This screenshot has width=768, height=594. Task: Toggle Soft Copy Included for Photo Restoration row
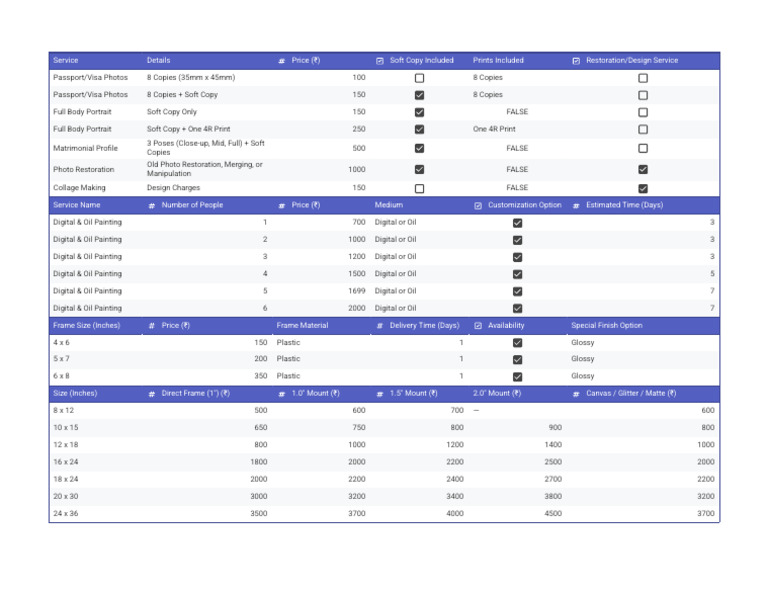pyautogui.click(x=419, y=169)
